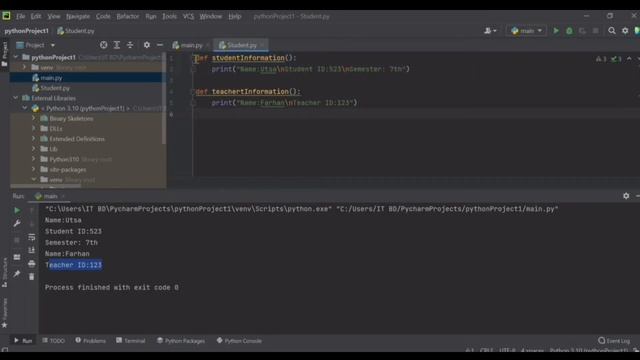
Task: Open the File menu
Action: tap(20, 16)
